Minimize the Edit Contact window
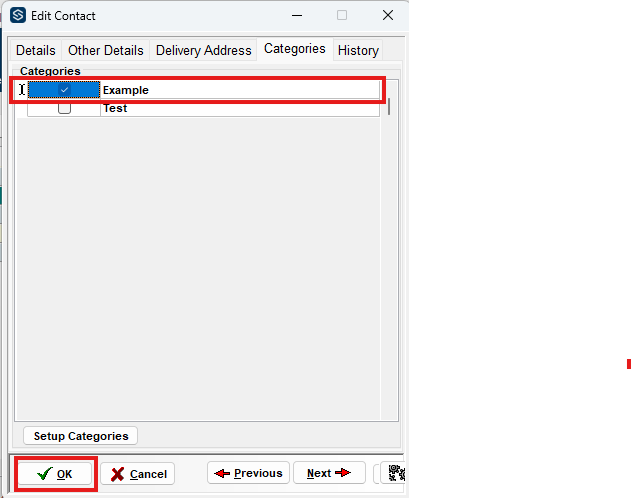631x498 pixels. click(297, 15)
